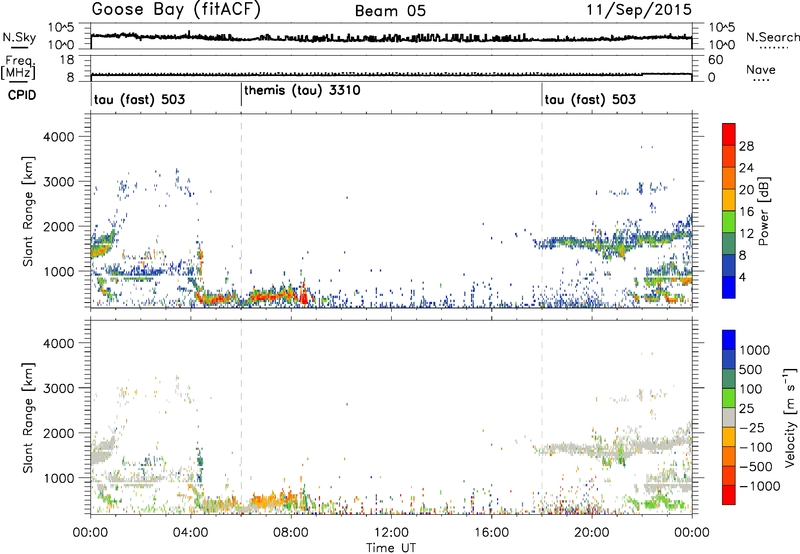800x554 pixels.
Task: Click the blue 1000 band of the Velocity color bar
Action: click(x=729, y=340)
